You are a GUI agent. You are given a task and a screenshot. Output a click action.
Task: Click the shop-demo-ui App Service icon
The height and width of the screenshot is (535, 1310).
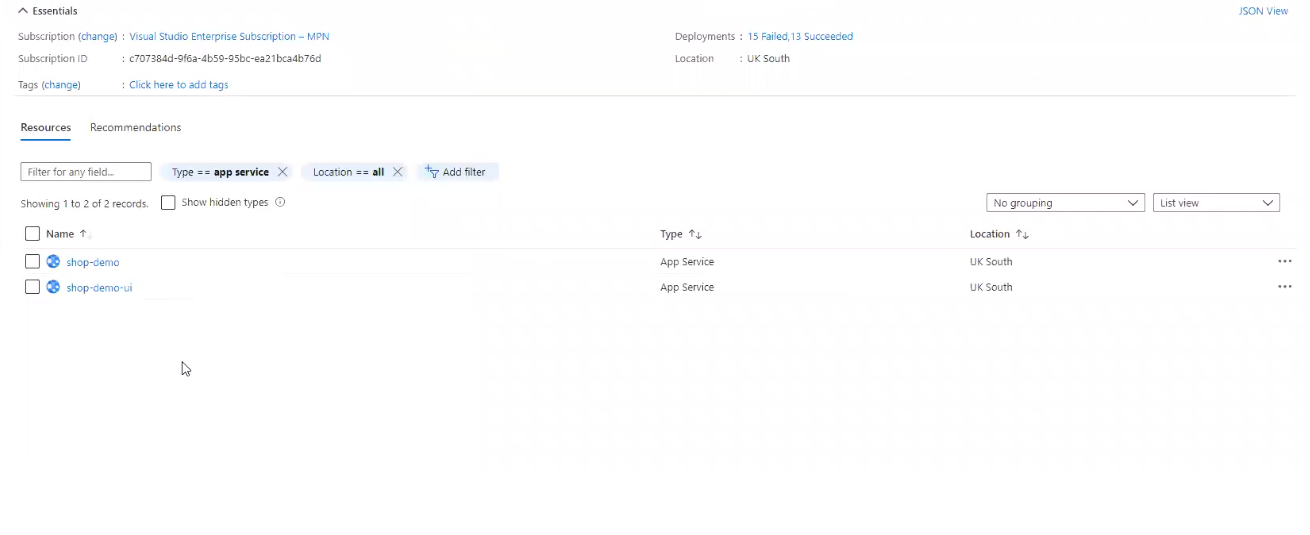[x=53, y=287]
